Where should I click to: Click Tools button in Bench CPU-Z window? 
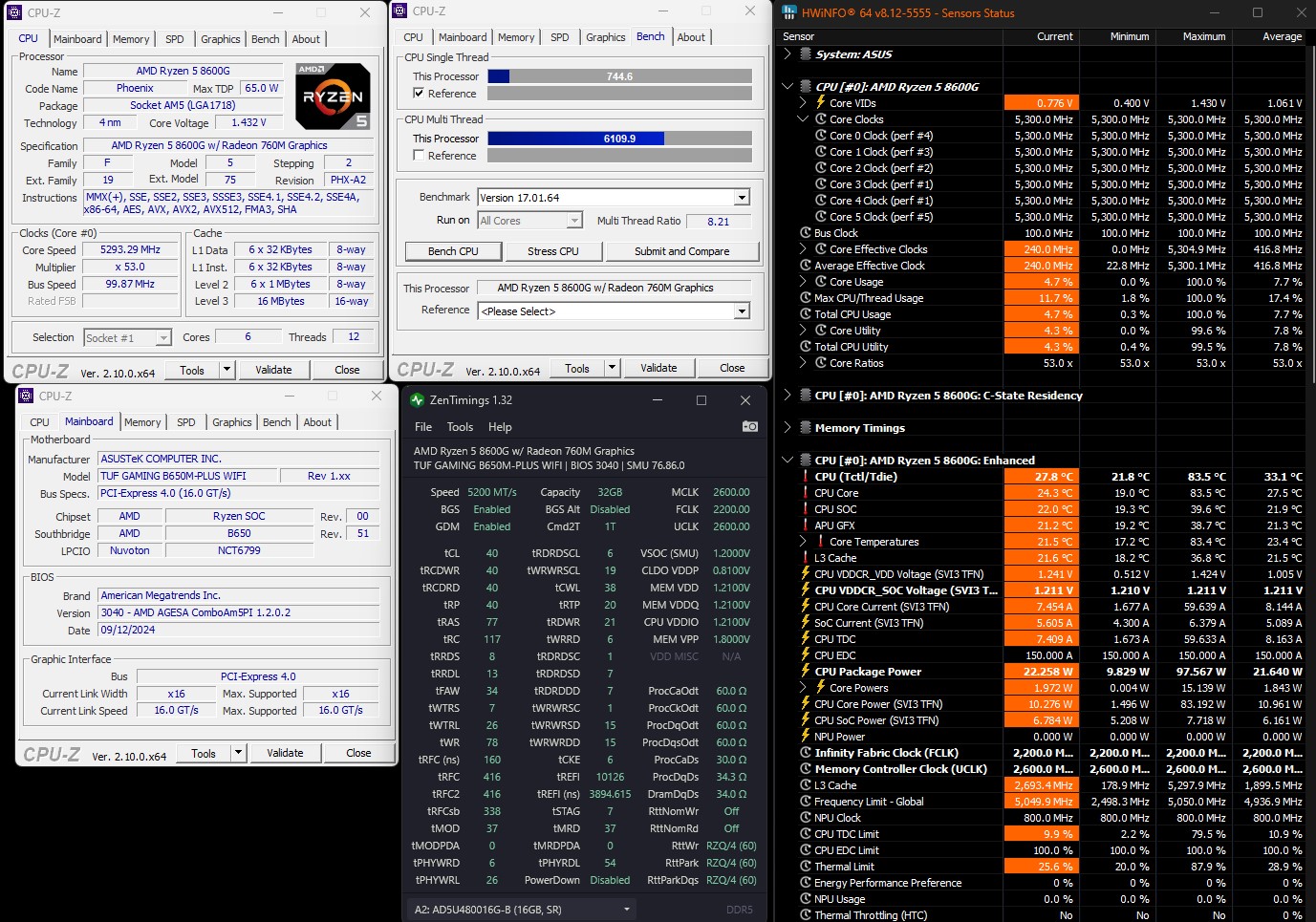576,368
